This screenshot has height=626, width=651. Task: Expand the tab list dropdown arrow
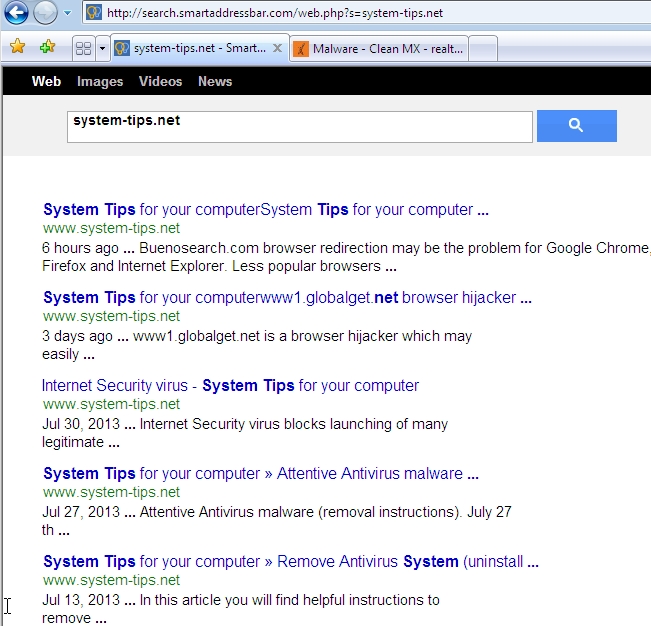click(x=101, y=48)
